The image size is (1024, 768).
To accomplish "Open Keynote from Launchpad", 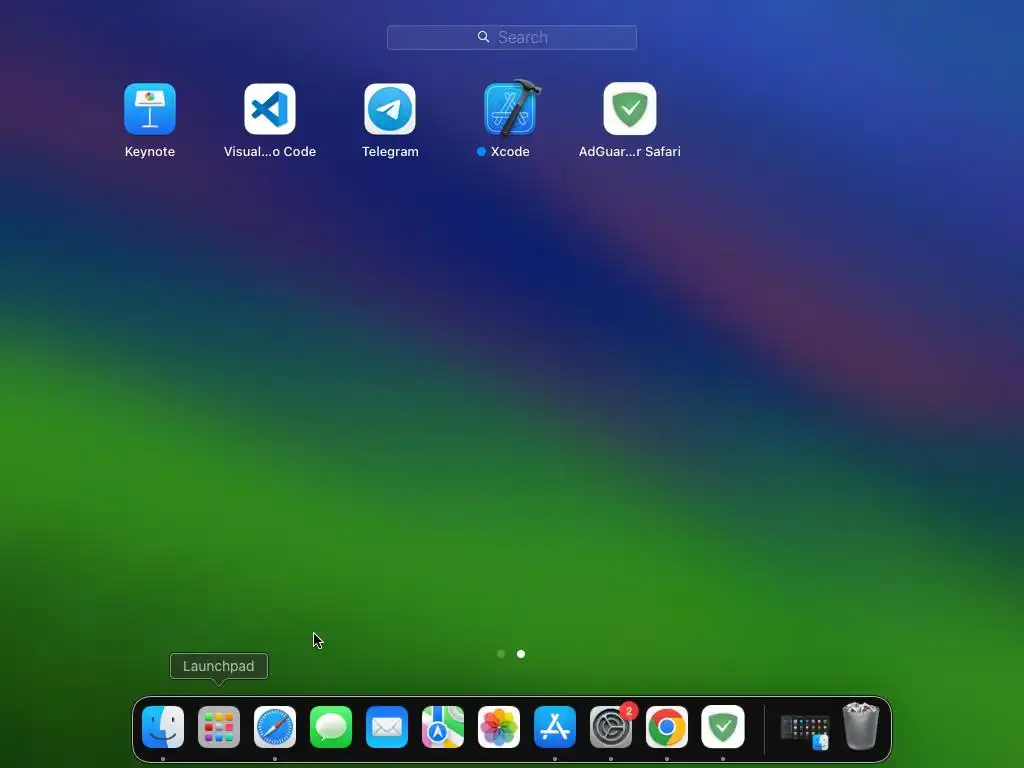I will [150, 109].
